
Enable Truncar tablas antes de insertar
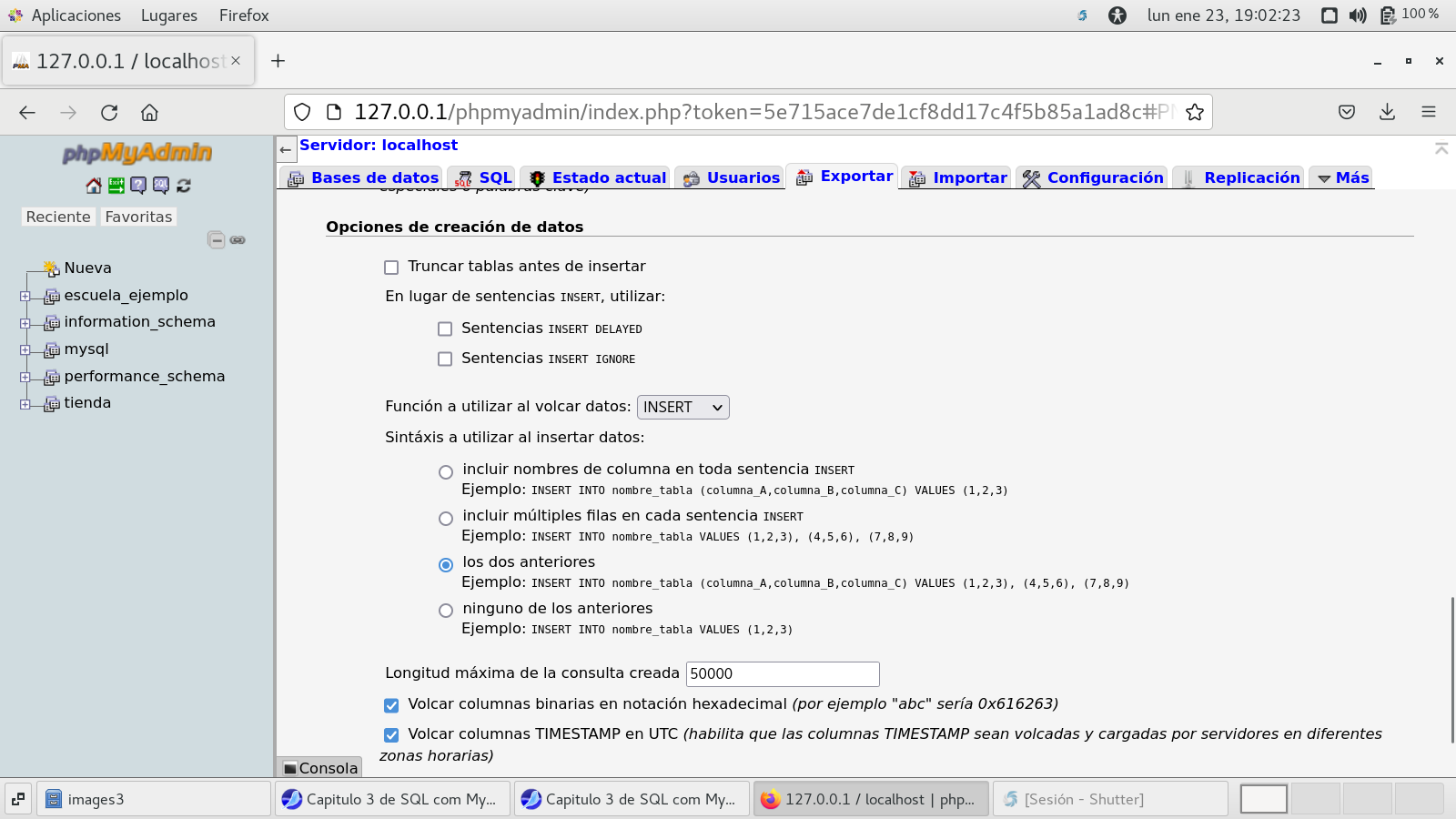pos(391,268)
